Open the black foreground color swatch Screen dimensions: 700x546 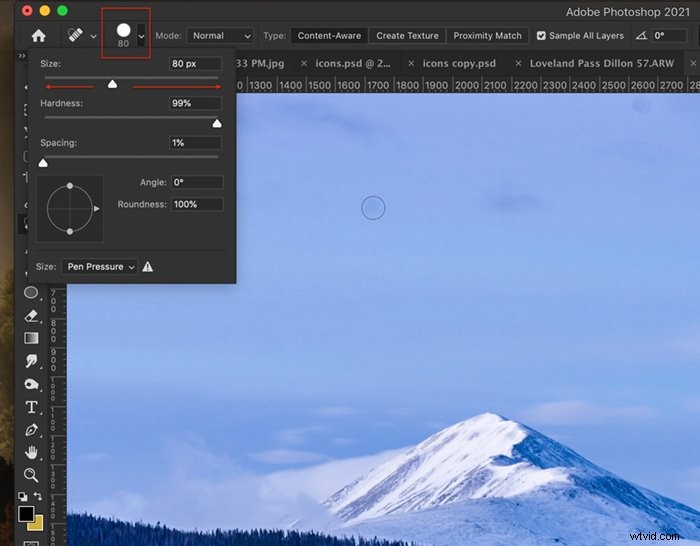coord(26,514)
